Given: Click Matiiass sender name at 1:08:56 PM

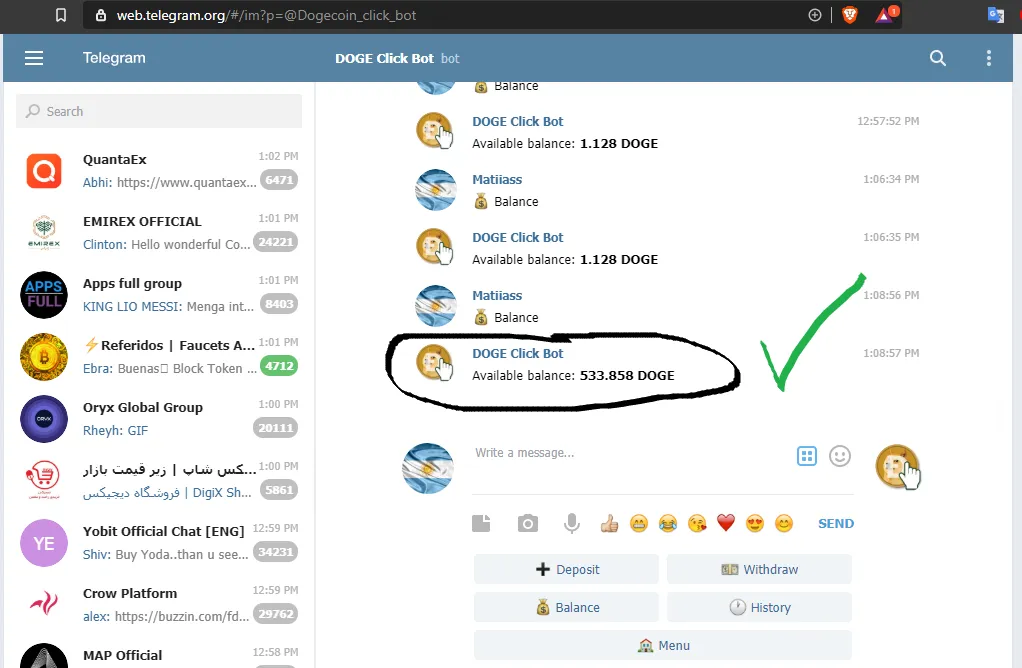Looking at the screenshot, I should pos(497,295).
